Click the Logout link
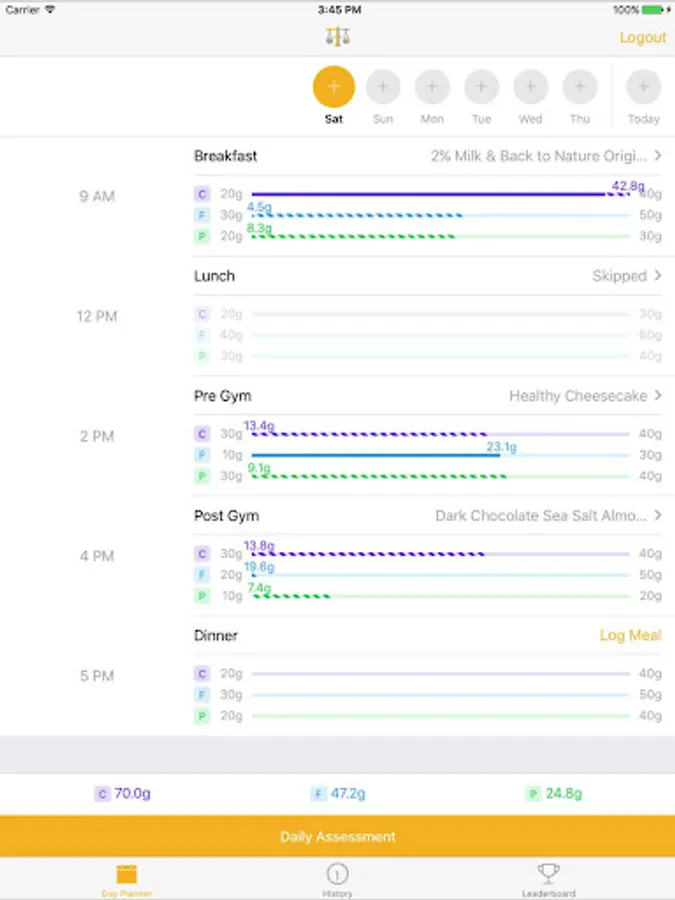Screen dimensions: 675x900 (x=642, y=37)
